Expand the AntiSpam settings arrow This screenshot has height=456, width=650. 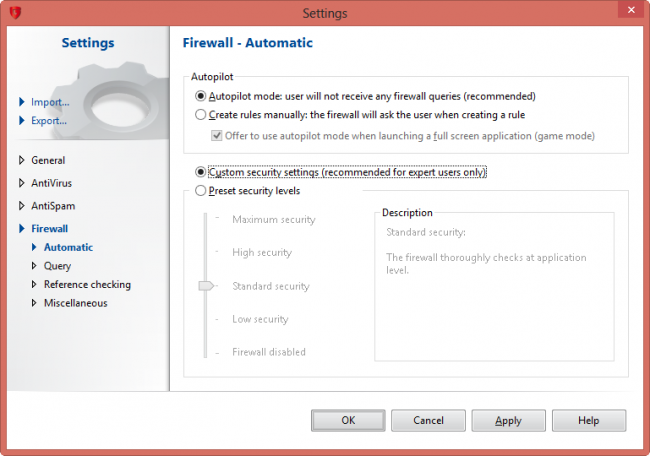(x=22, y=206)
